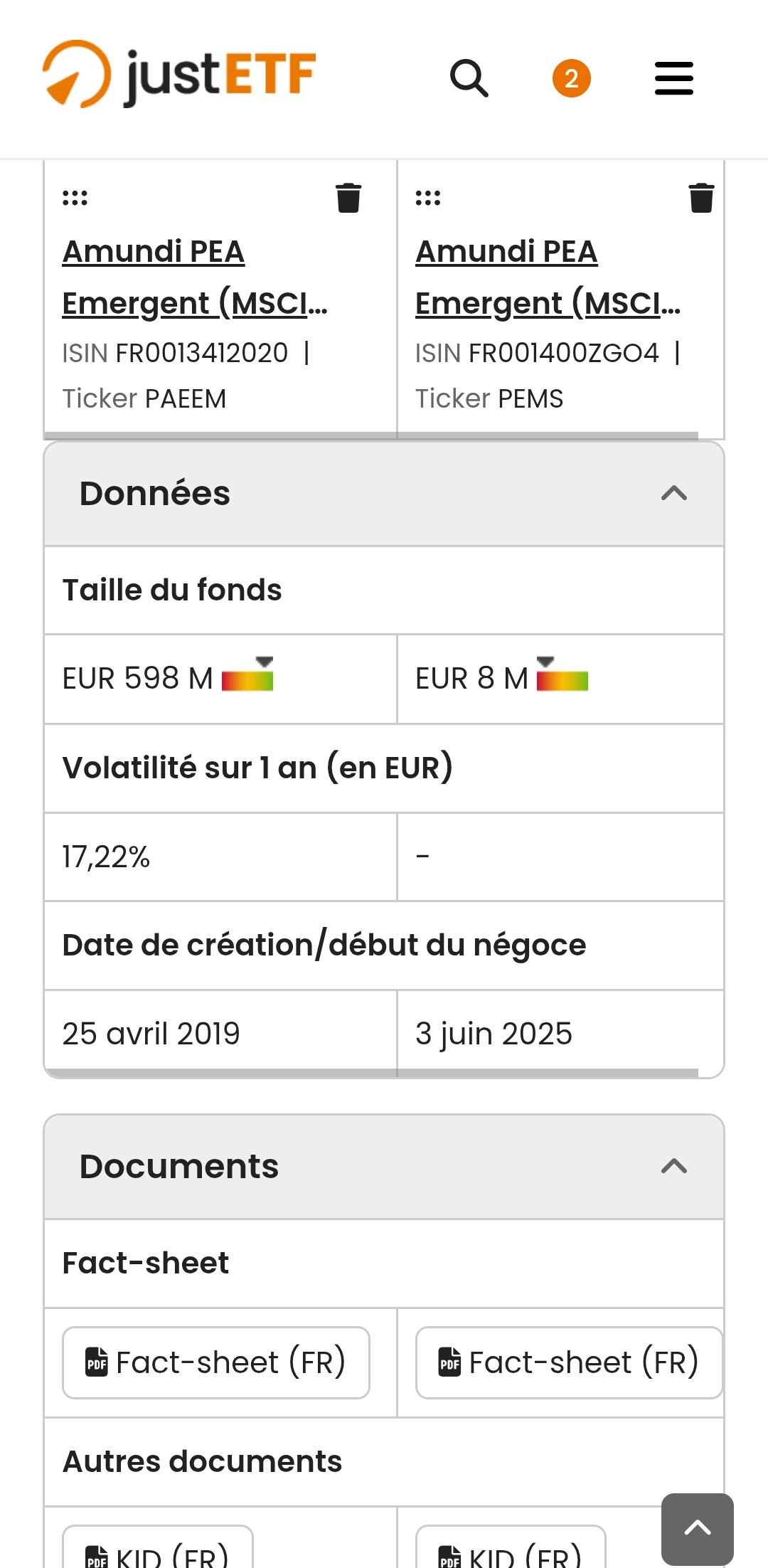Download the PAEEM Fact-sheet (FR) PDF

(x=216, y=1362)
